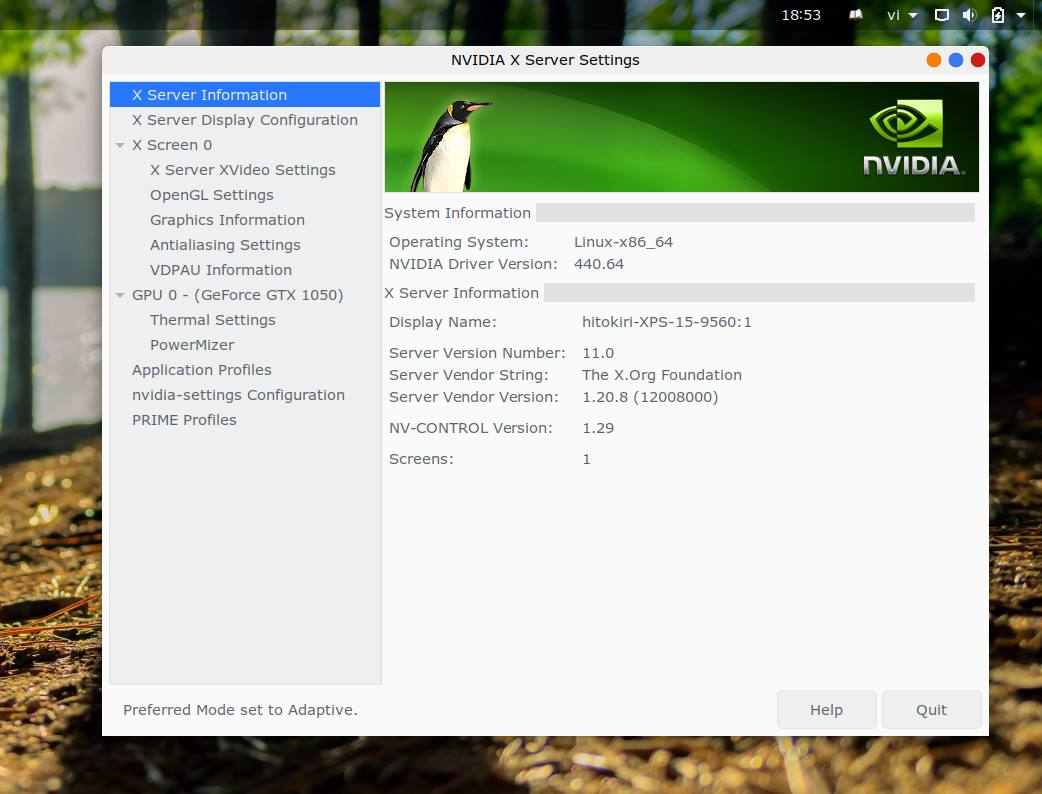Screen dimensions: 1042x794
Task: Click display name hitokiri-XPS-15-9560:1
Action: (667, 322)
